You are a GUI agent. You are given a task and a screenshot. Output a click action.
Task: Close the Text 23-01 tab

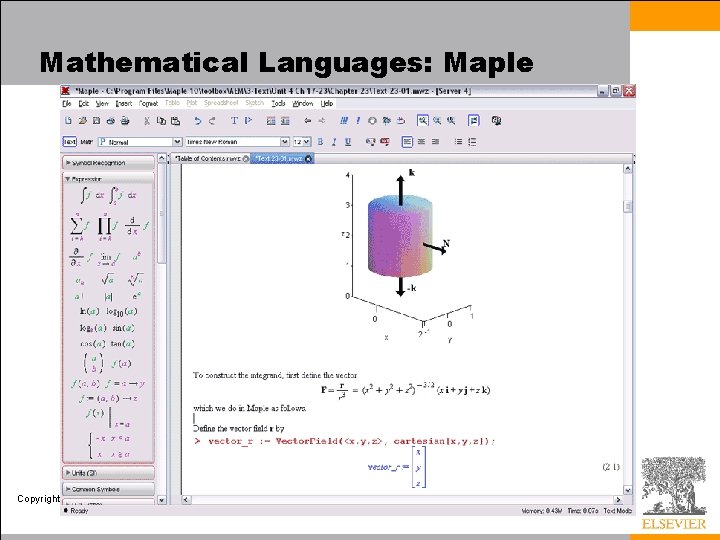[x=308, y=159]
